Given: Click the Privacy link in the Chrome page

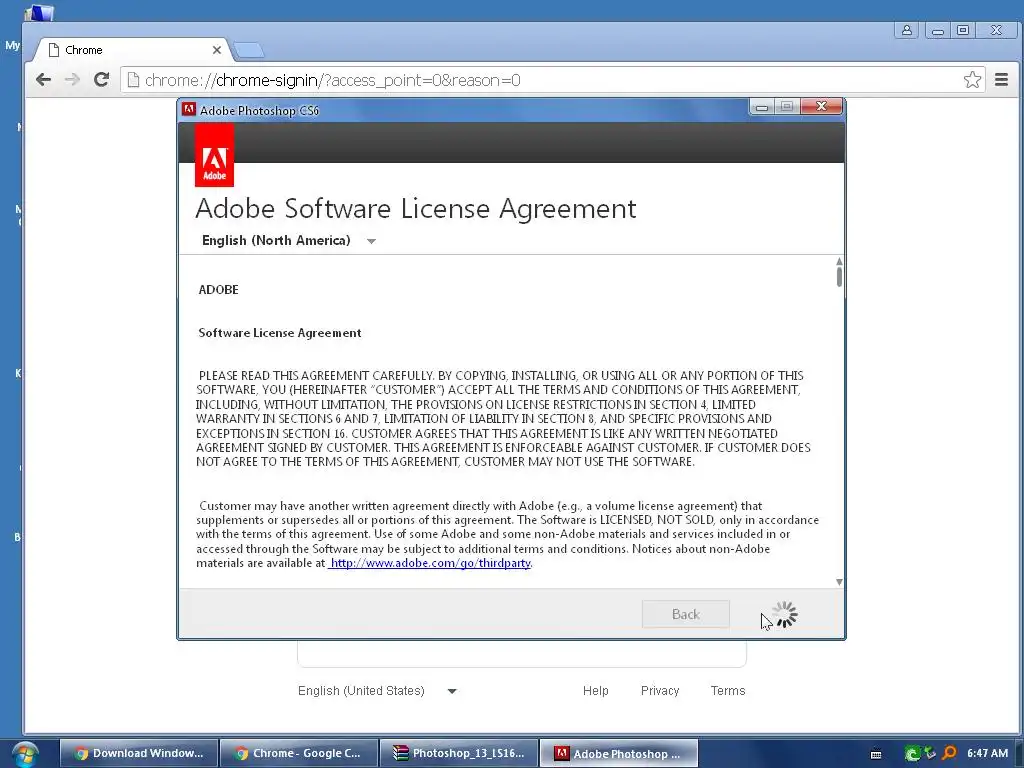Looking at the screenshot, I should 660,690.
